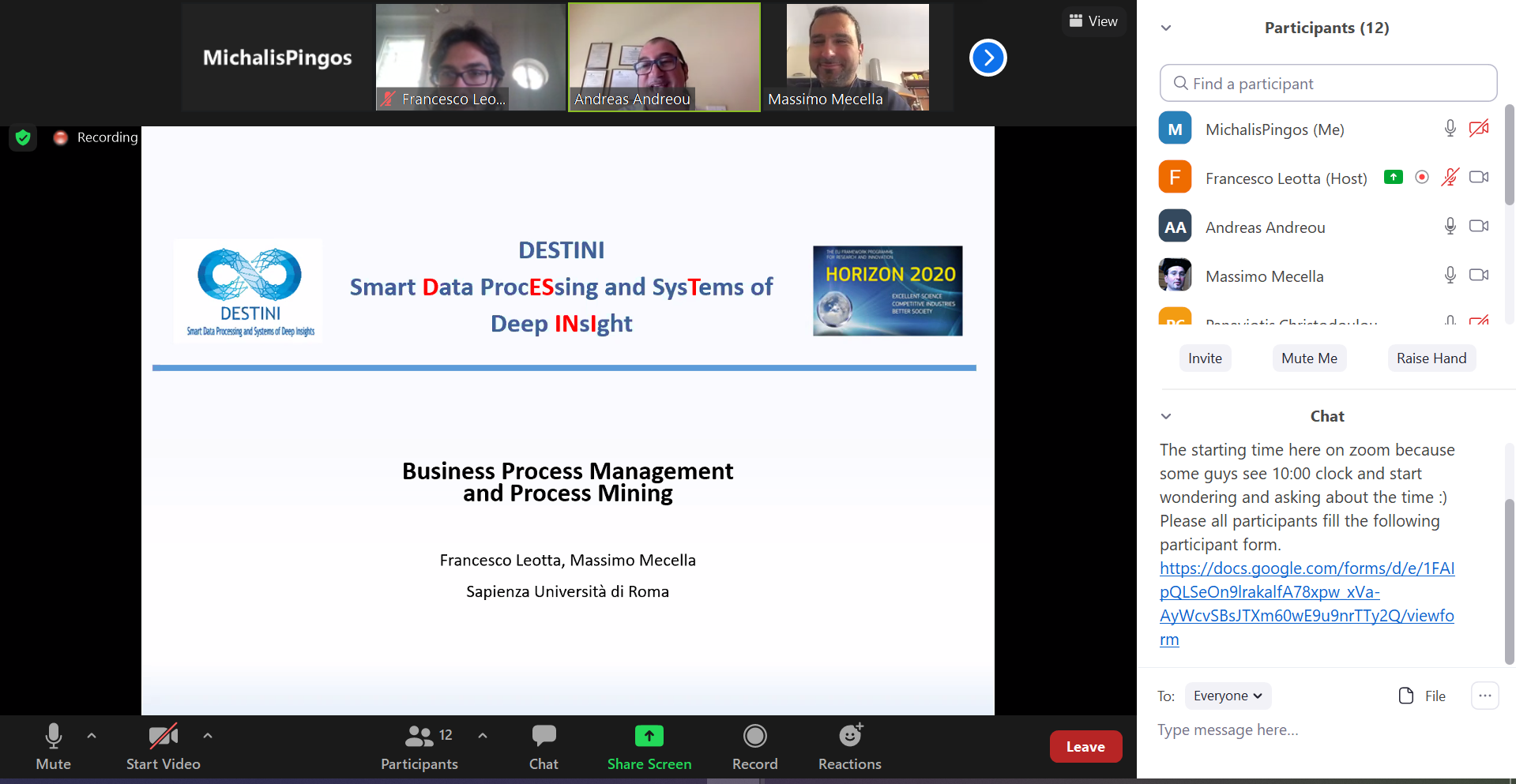Click the Reactions smiley icon

pyautogui.click(x=849, y=737)
